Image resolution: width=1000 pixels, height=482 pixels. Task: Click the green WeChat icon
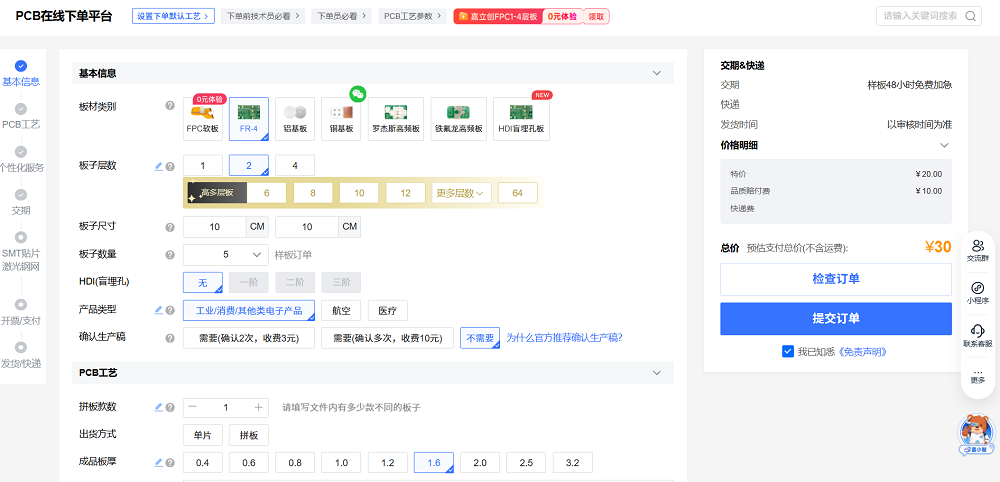[x=358, y=94]
